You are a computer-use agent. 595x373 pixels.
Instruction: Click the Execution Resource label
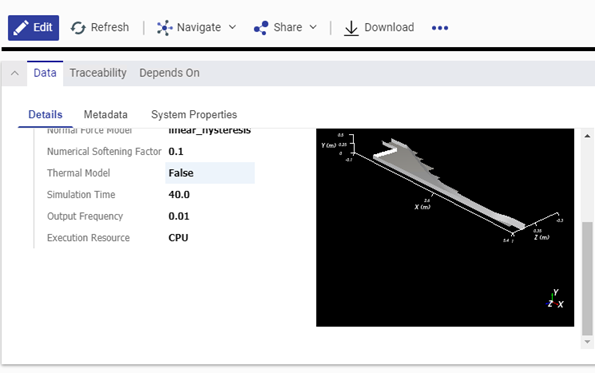88,238
